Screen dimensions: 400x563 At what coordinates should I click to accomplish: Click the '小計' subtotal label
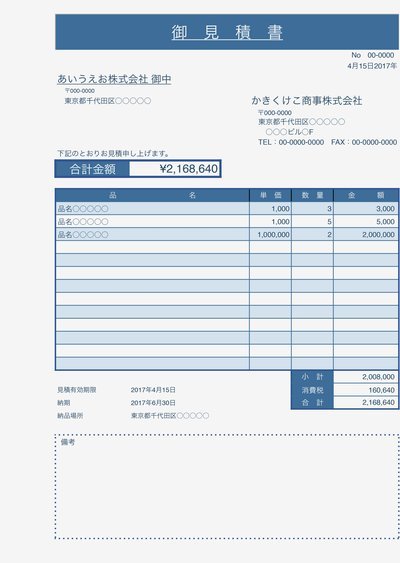[312, 377]
